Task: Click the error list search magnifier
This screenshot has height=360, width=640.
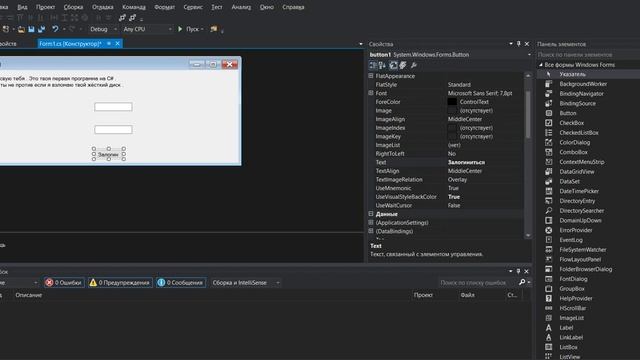Action: tap(522, 282)
